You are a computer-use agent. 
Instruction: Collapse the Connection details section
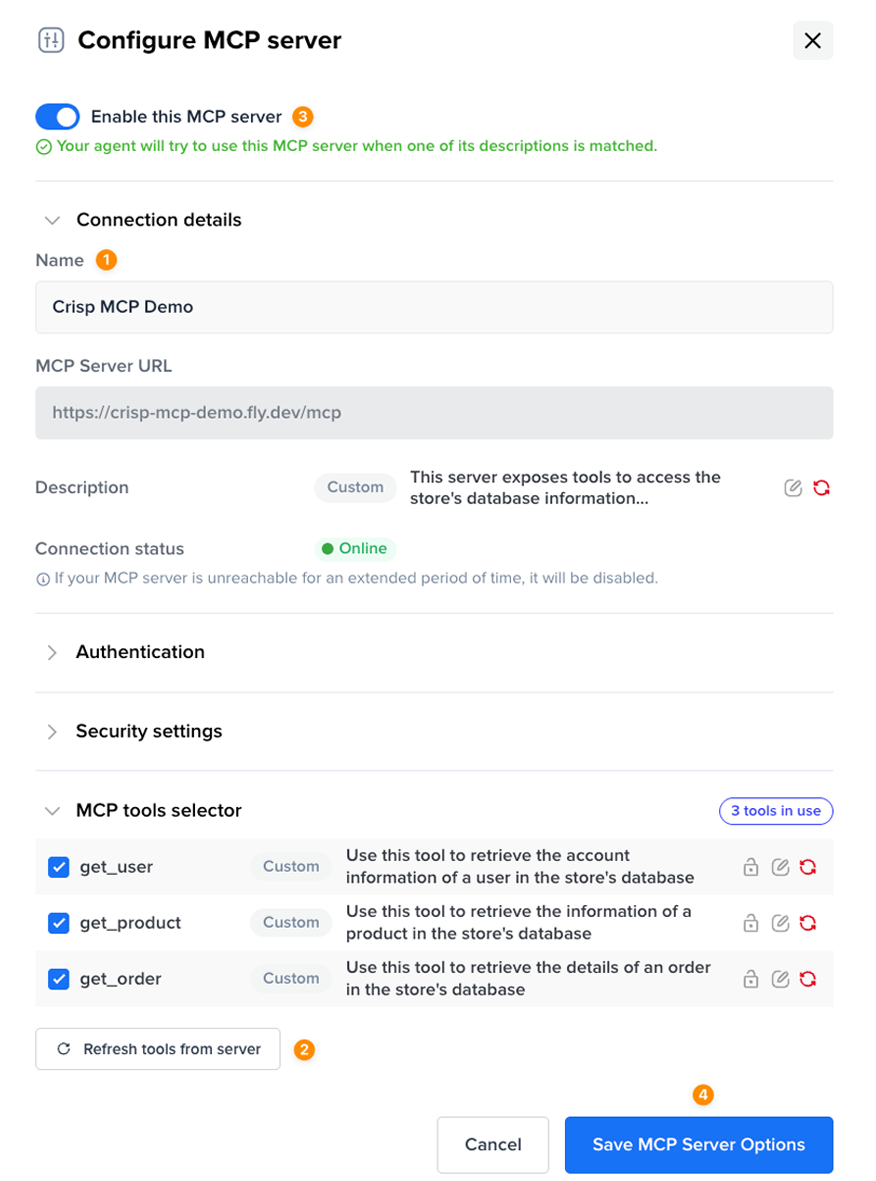point(53,220)
